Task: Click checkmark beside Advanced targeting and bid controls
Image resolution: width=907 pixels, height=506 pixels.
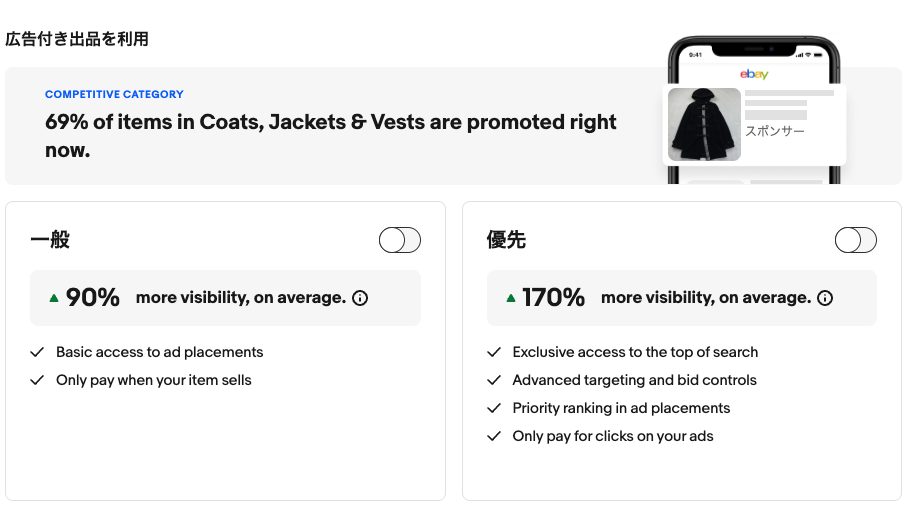Action: coord(493,380)
